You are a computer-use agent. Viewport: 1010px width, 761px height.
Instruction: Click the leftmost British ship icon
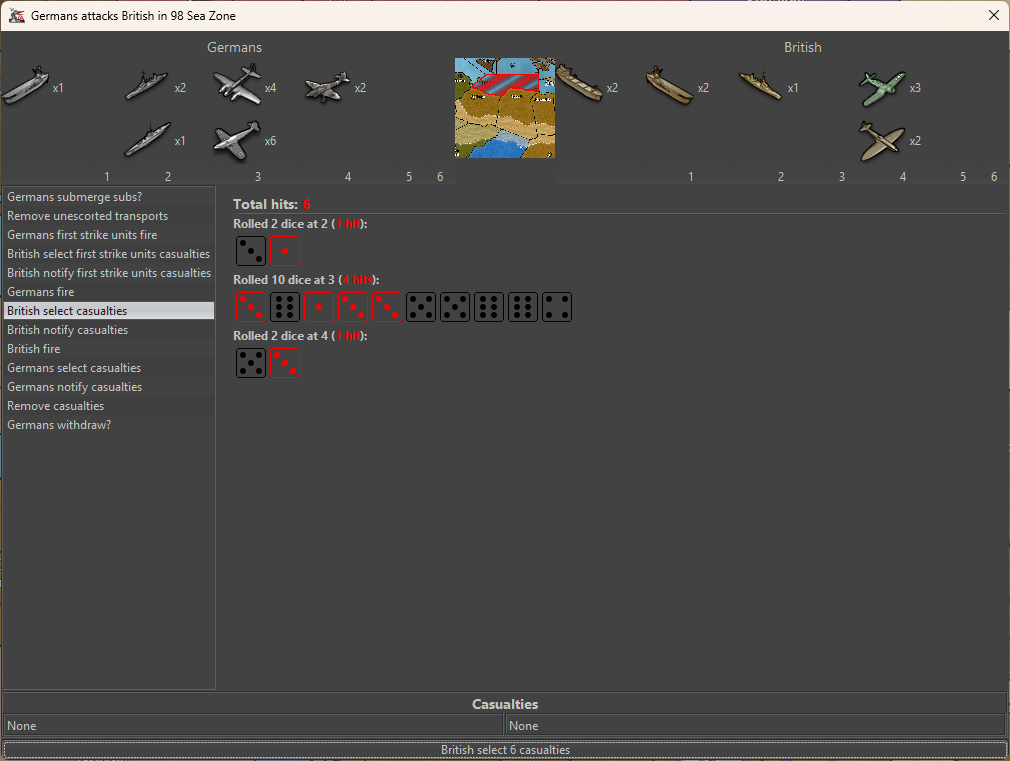[579, 86]
